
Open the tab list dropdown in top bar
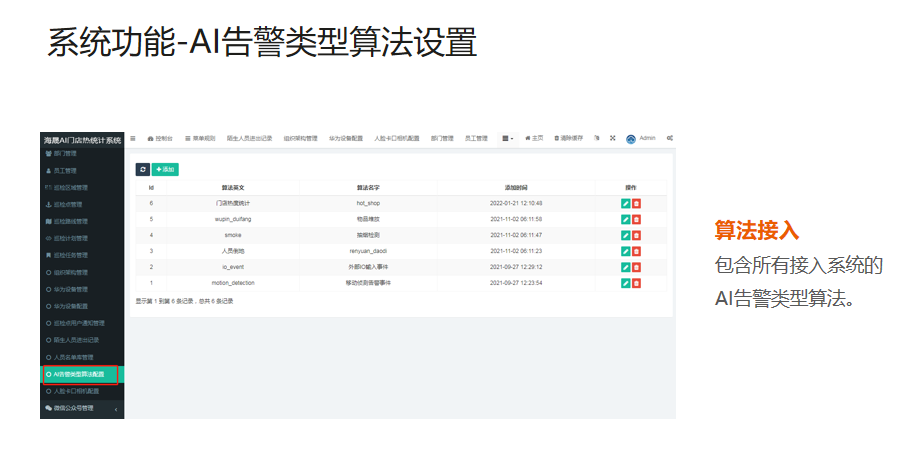[x=508, y=138]
